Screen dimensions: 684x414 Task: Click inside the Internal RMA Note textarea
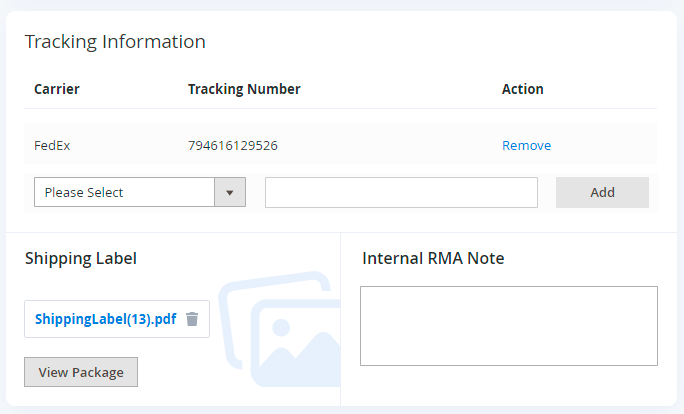tap(508, 326)
